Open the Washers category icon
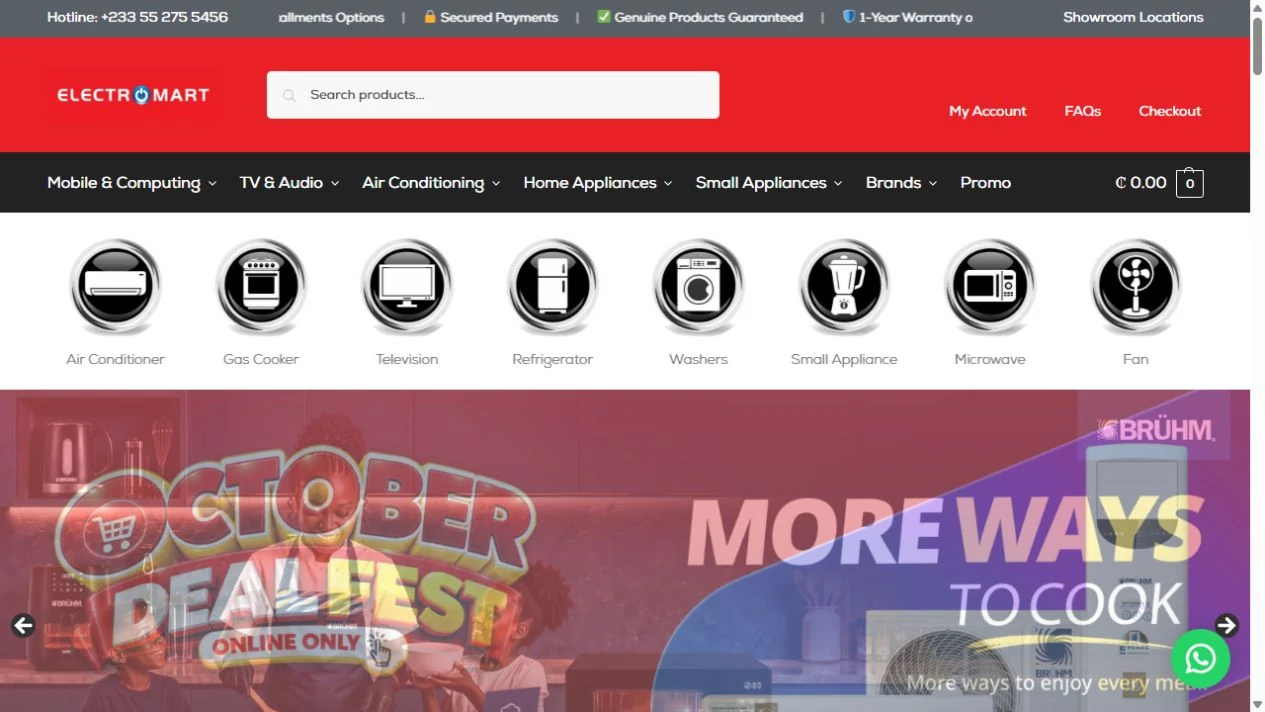This screenshot has height=712, width=1265. (x=698, y=286)
